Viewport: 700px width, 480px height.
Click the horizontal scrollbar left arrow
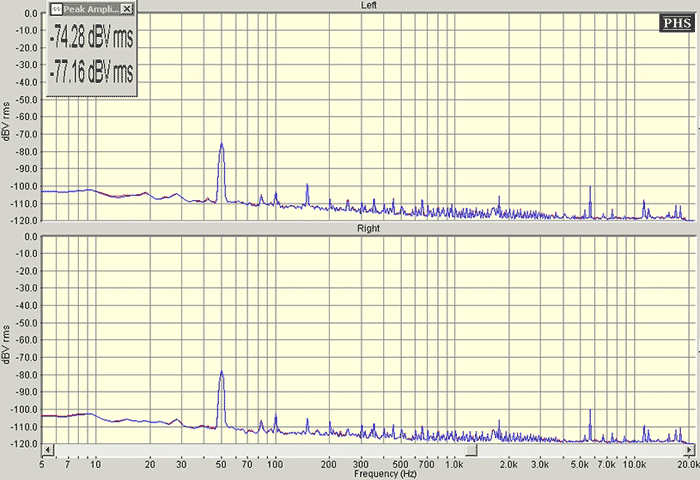(x=48, y=450)
